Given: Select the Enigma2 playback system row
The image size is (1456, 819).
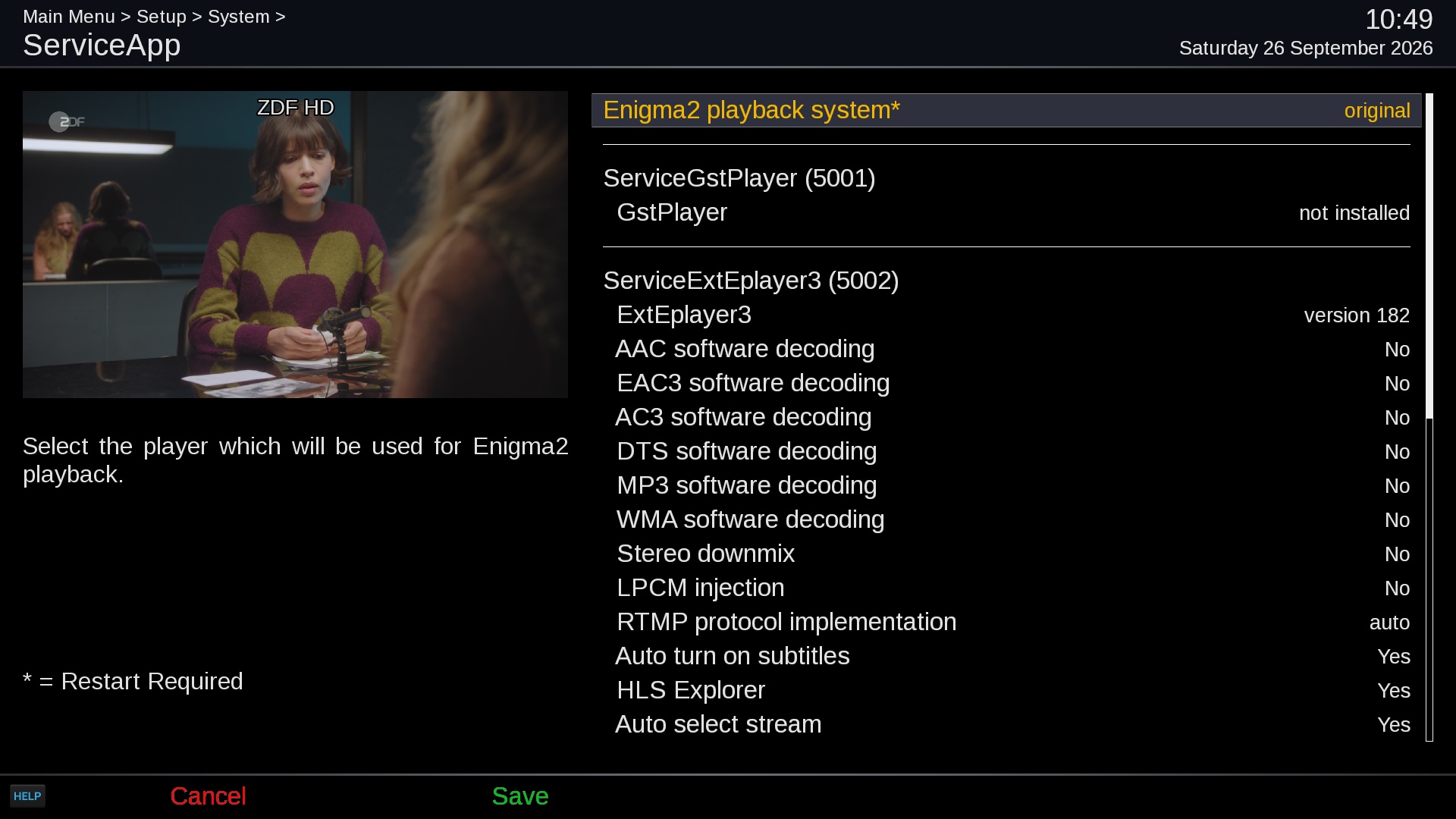Looking at the screenshot, I should [x=1006, y=110].
